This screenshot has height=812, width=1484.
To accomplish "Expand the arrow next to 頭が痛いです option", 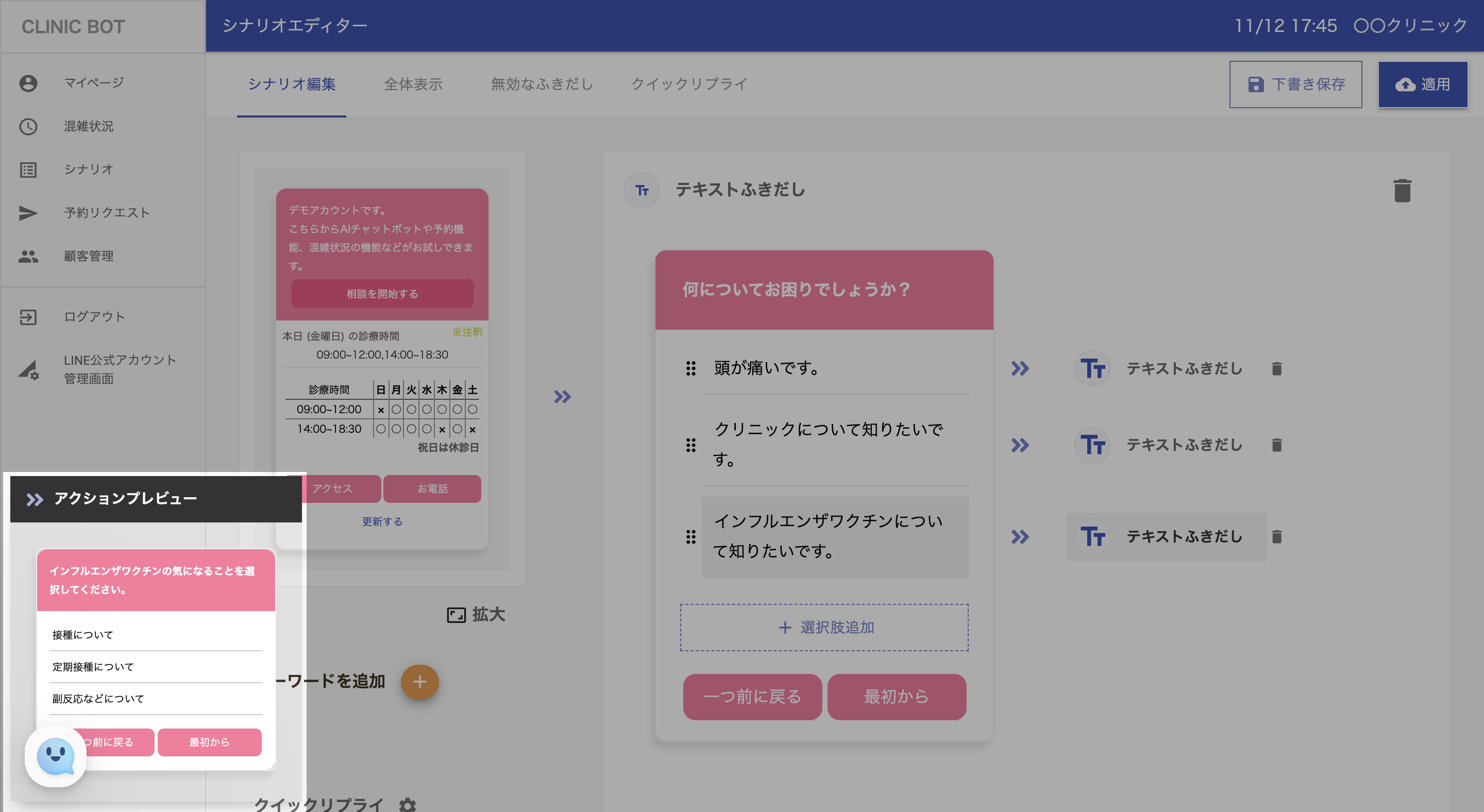I will pos(1020,368).
